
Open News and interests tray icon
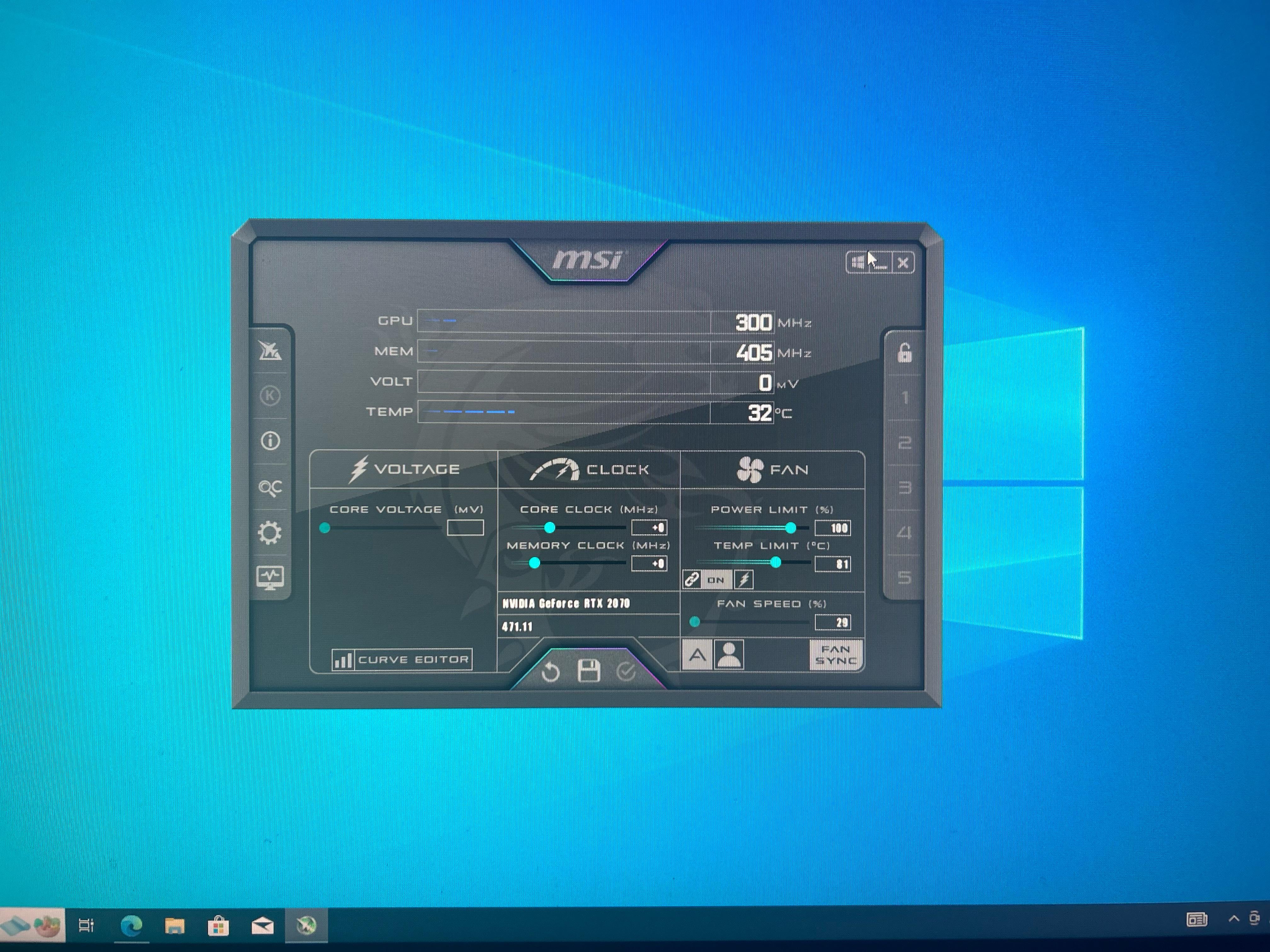(x=1197, y=920)
